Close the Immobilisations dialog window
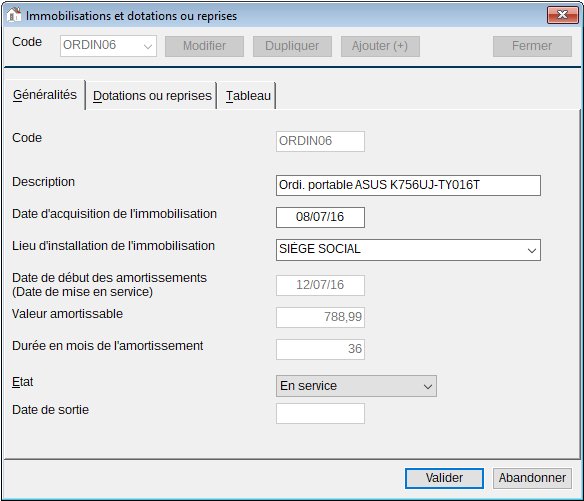This screenshot has height=501, width=584. [x=562, y=15]
